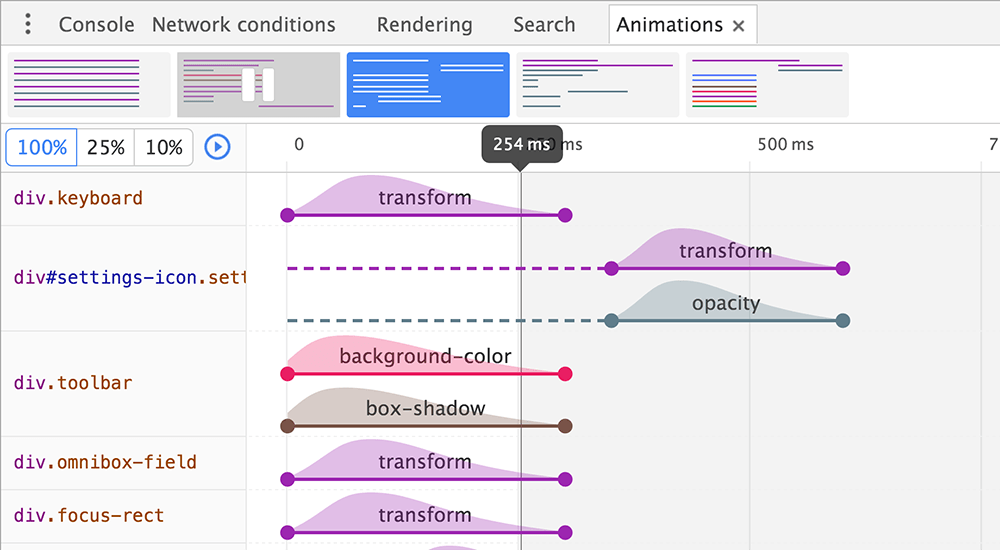Close the Animations tab
Image resolution: width=1000 pixels, height=550 pixels.
[739, 26]
